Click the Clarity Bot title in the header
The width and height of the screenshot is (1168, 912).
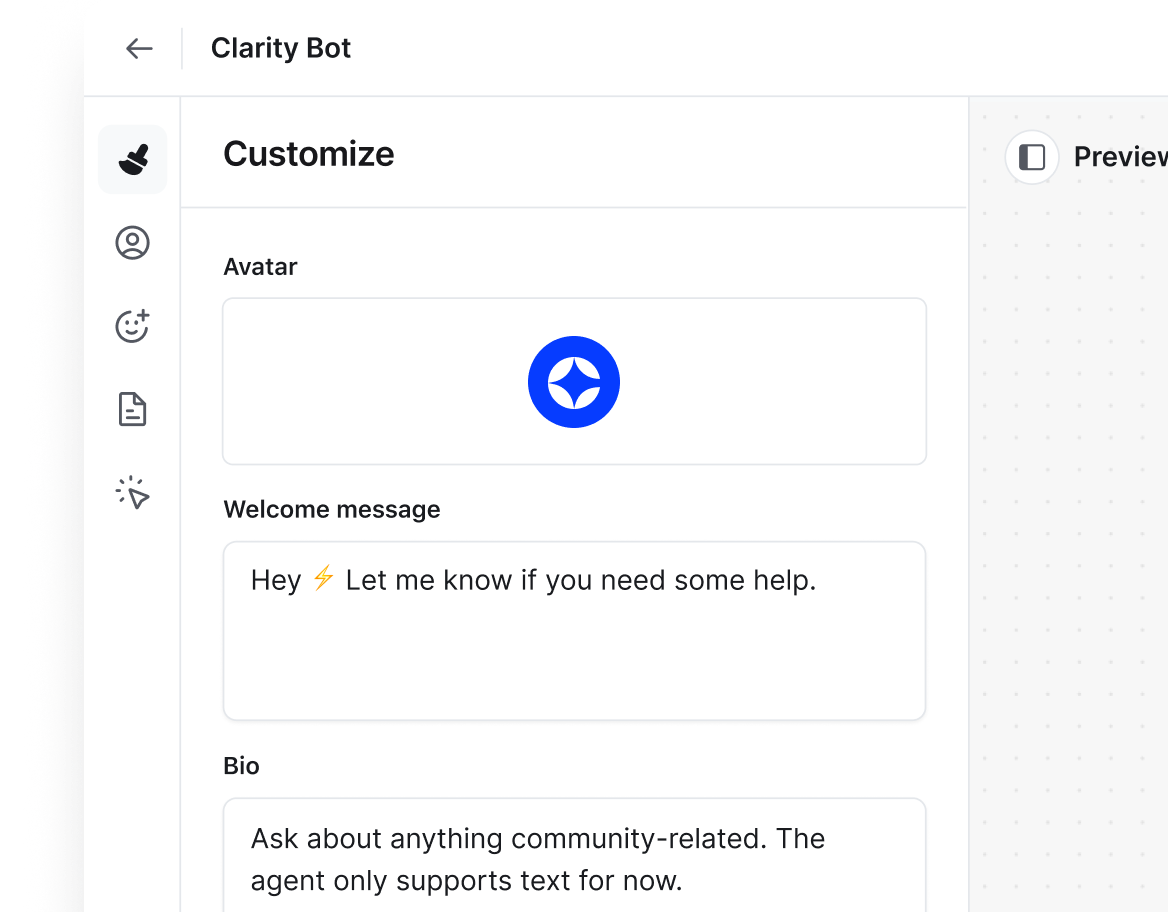(280, 48)
